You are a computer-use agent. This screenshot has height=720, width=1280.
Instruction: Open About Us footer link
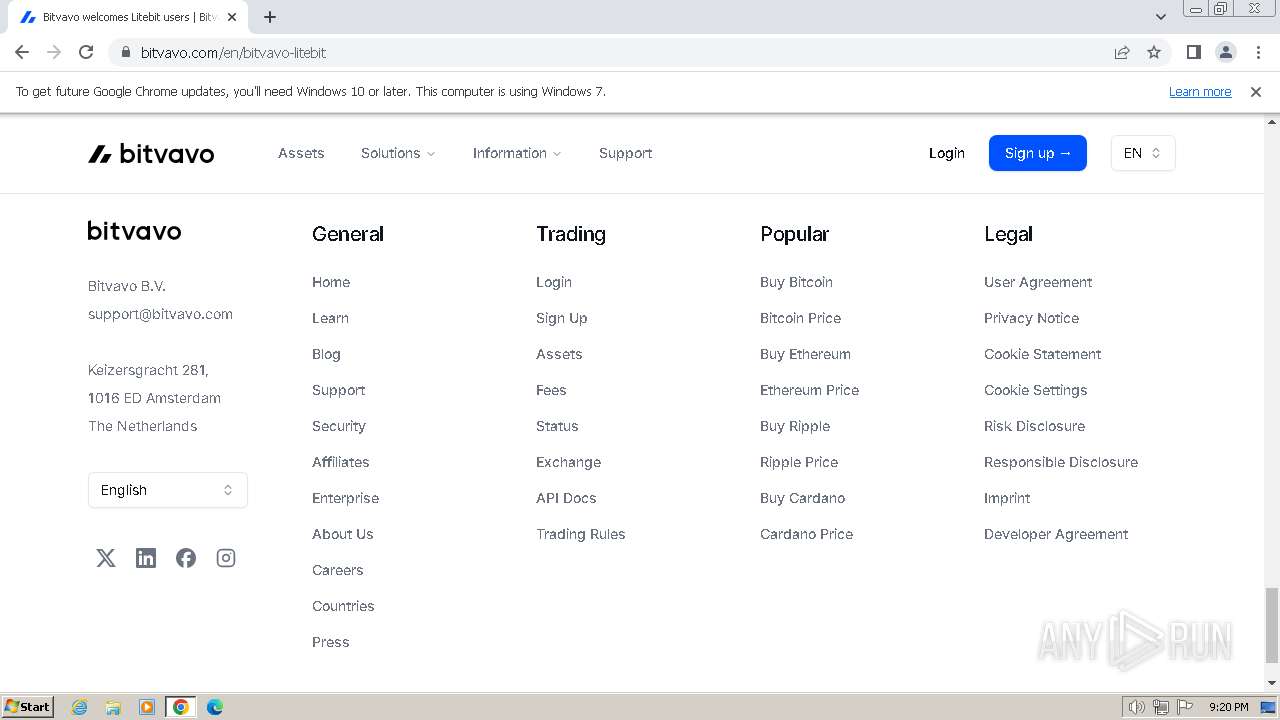pos(343,534)
